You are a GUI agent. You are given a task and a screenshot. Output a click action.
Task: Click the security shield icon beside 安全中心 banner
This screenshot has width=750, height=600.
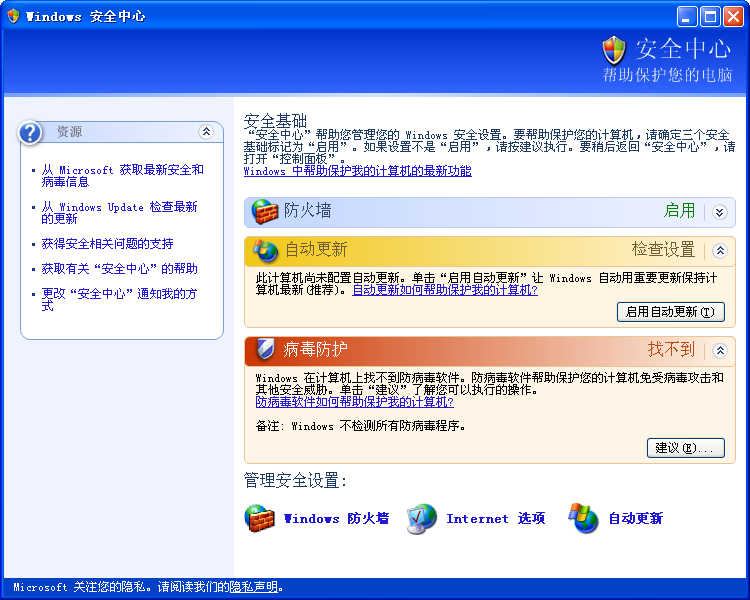[614, 50]
